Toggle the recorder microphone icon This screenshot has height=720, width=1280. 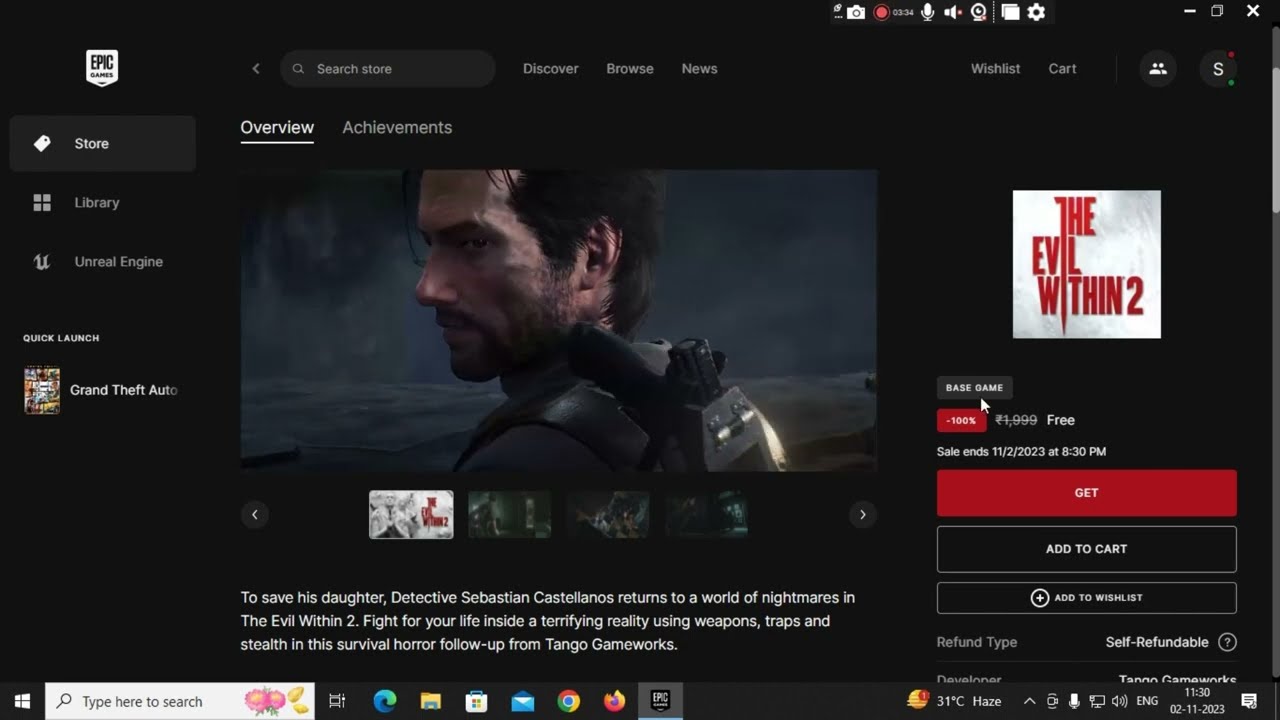pyautogui.click(x=928, y=12)
